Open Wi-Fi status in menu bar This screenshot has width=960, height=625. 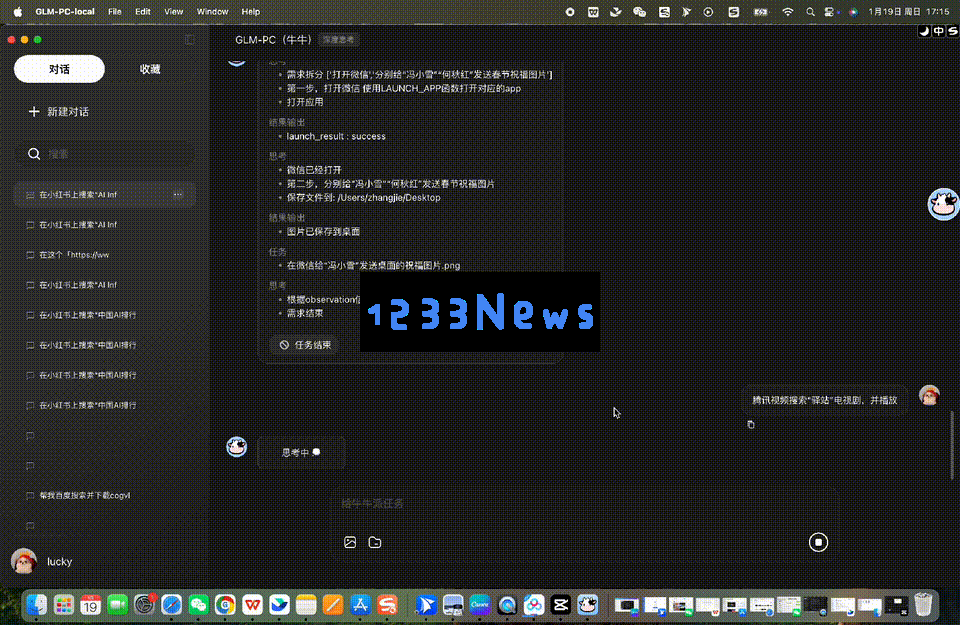pyautogui.click(x=787, y=12)
